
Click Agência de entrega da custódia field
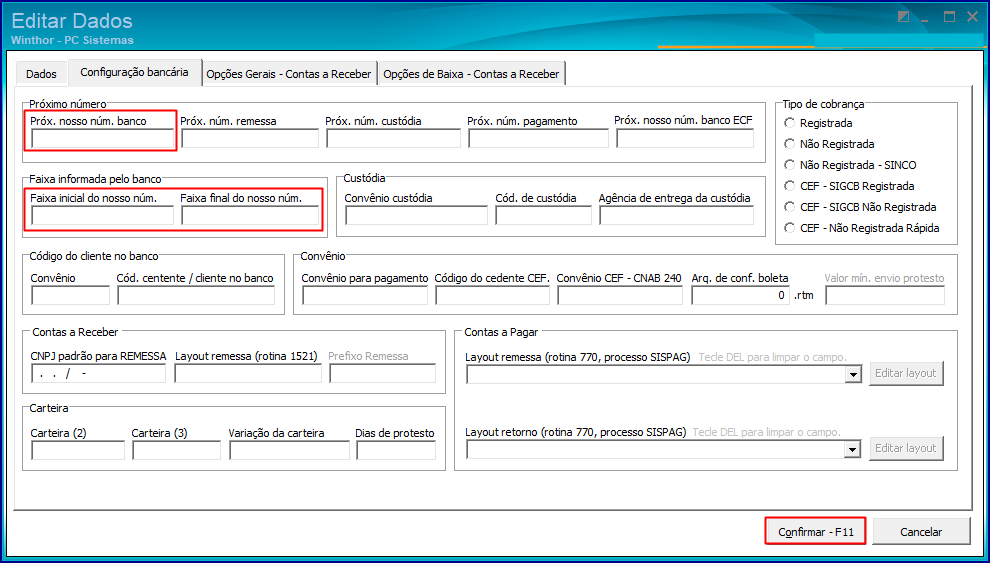click(x=676, y=216)
